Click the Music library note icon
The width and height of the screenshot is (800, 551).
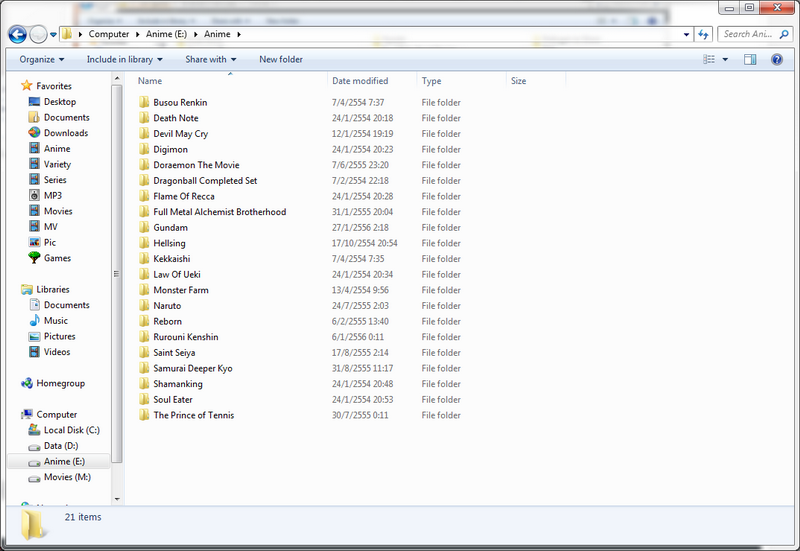pyautogui.click(x=34, y=320)
